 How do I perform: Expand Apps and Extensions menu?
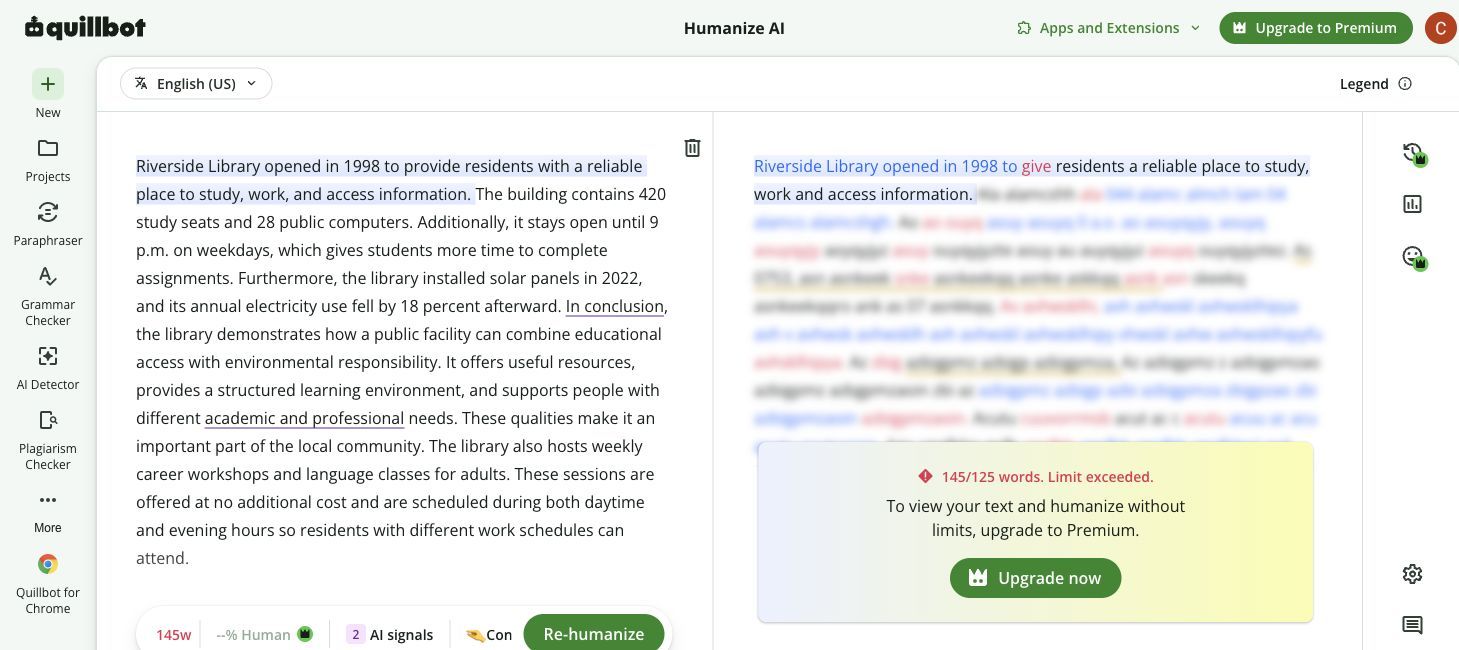[1108, 28]
